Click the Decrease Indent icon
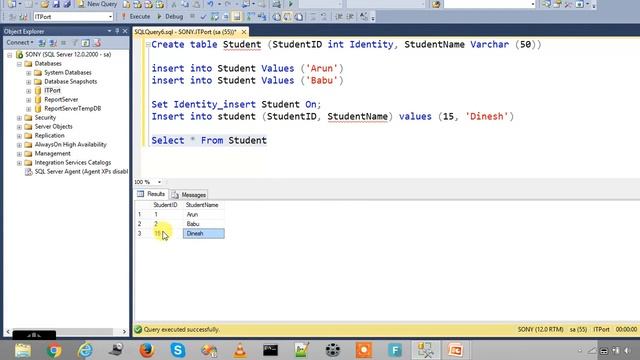 (x=339, y=17)
